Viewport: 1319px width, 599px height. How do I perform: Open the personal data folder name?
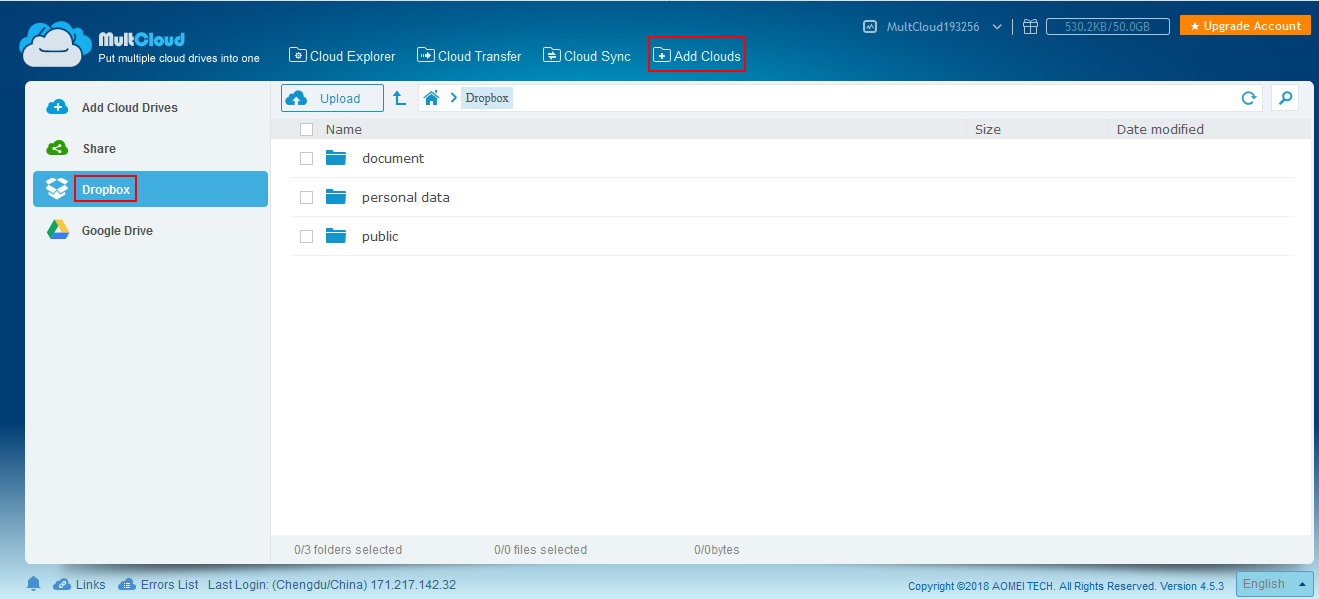point(406,197)
